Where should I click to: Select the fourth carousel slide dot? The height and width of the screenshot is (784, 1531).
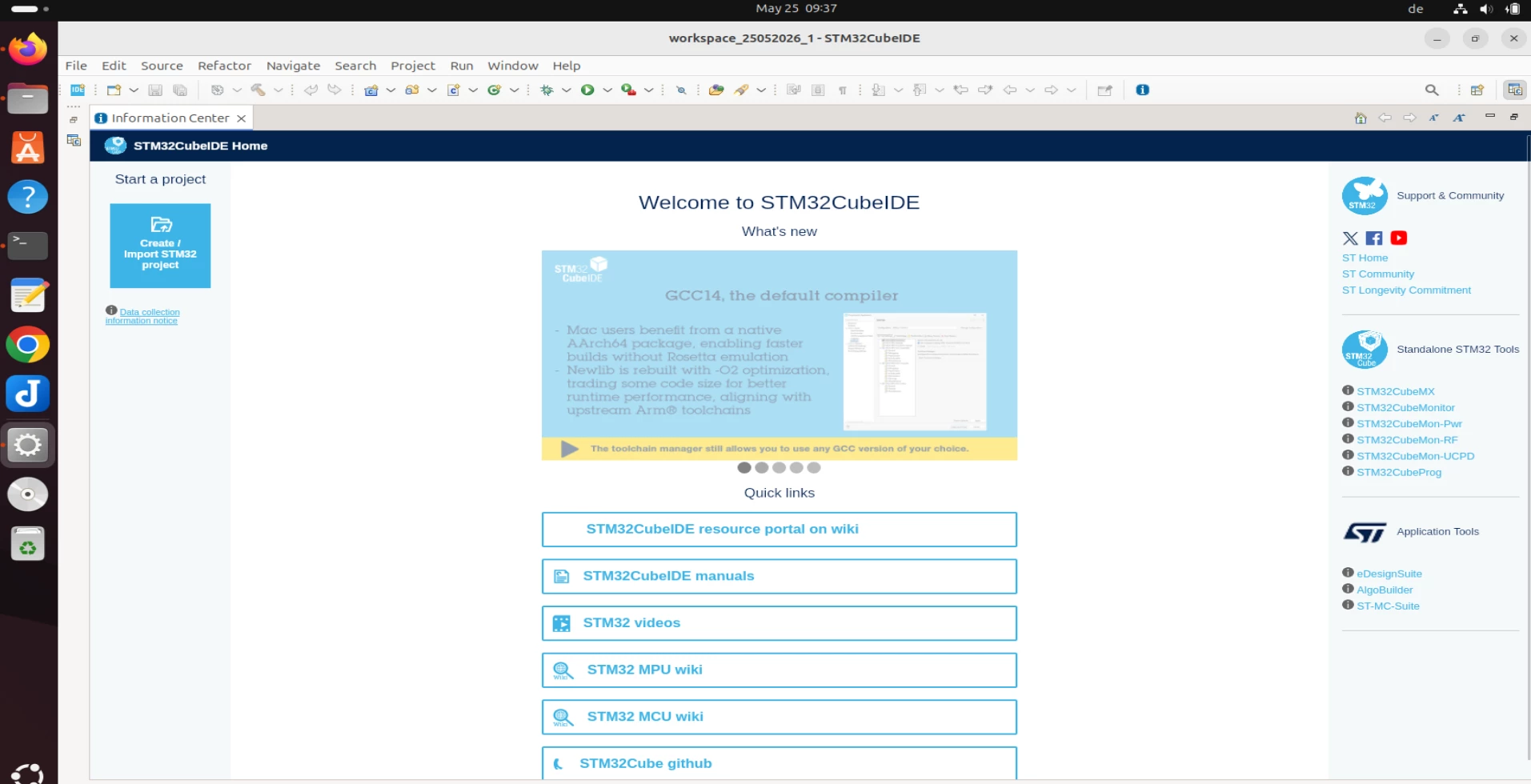click(x=796, y=468)
